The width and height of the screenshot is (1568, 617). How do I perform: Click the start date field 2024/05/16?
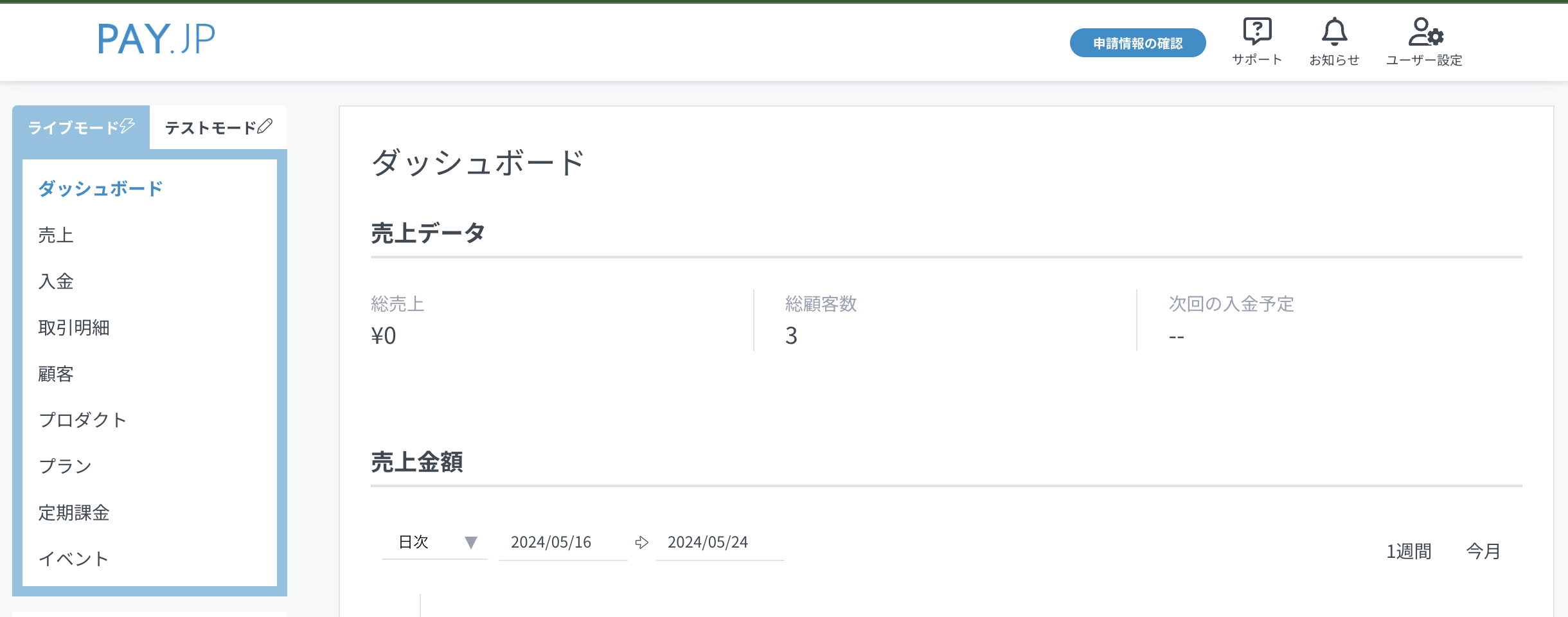click(563, 542)
